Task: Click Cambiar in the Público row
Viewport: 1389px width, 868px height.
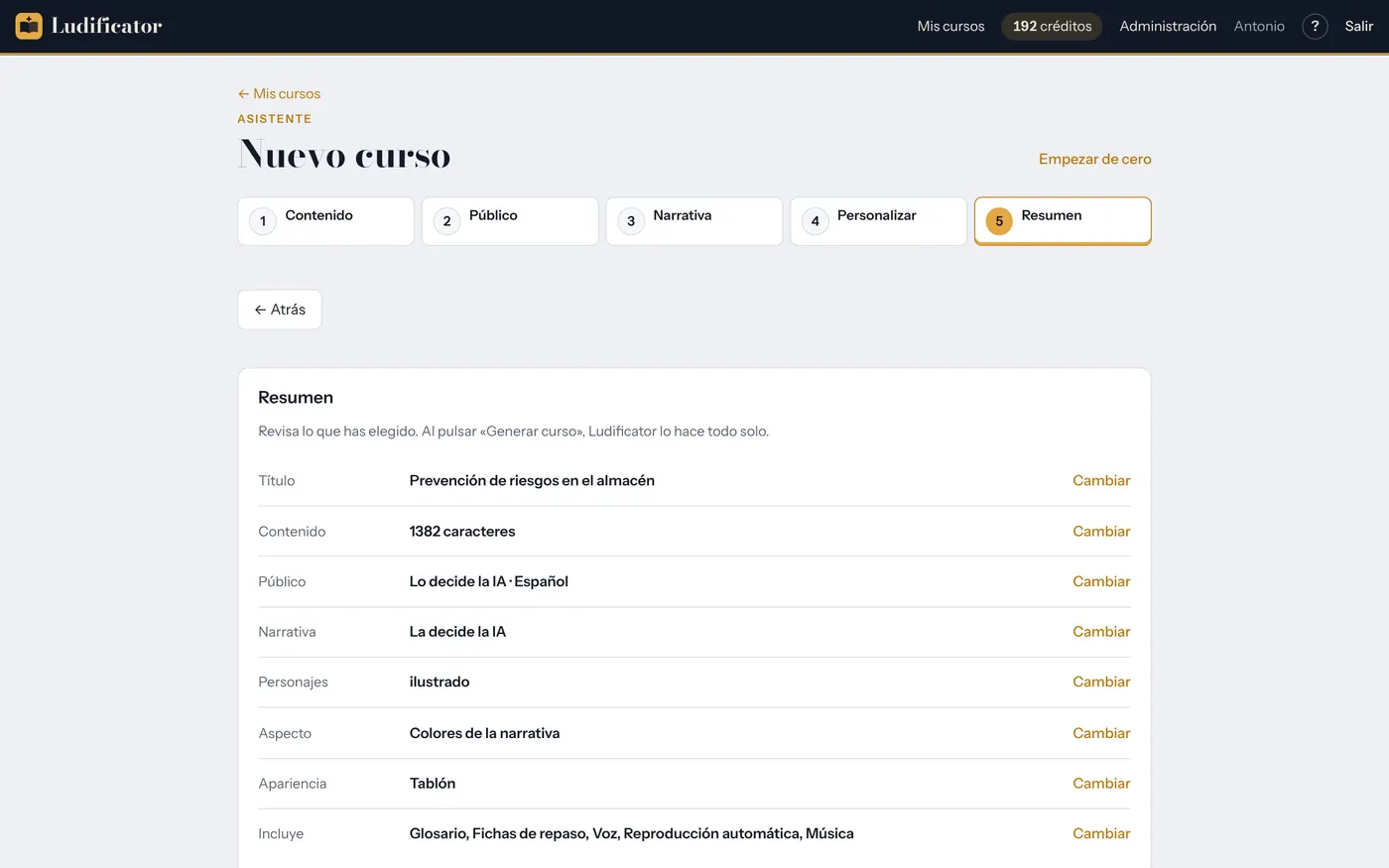Action: tap(1101, 581)
